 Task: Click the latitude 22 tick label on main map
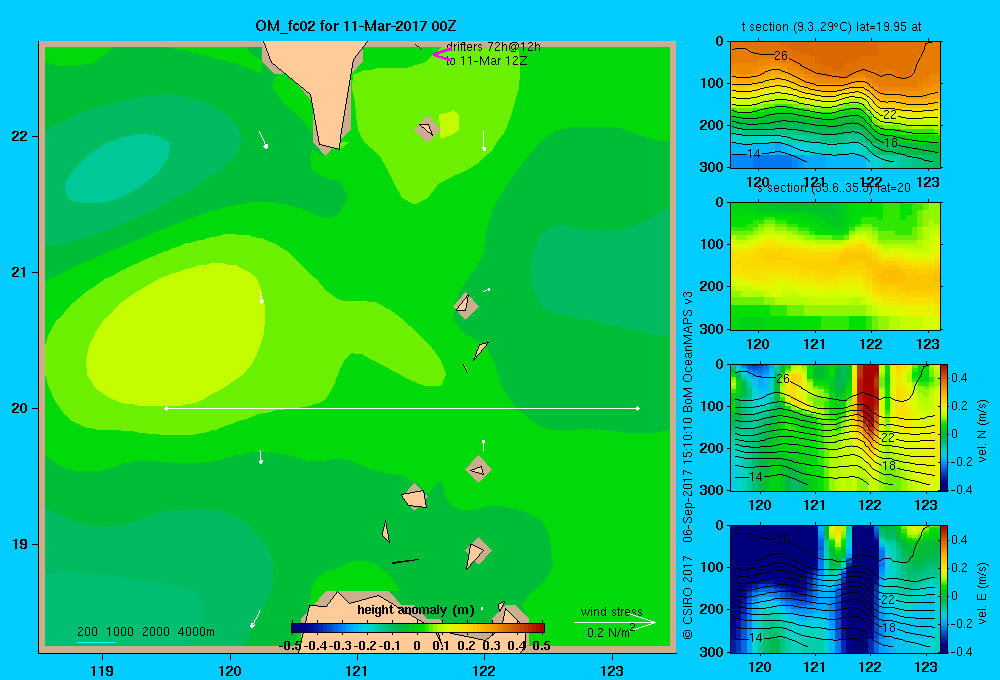20,136
